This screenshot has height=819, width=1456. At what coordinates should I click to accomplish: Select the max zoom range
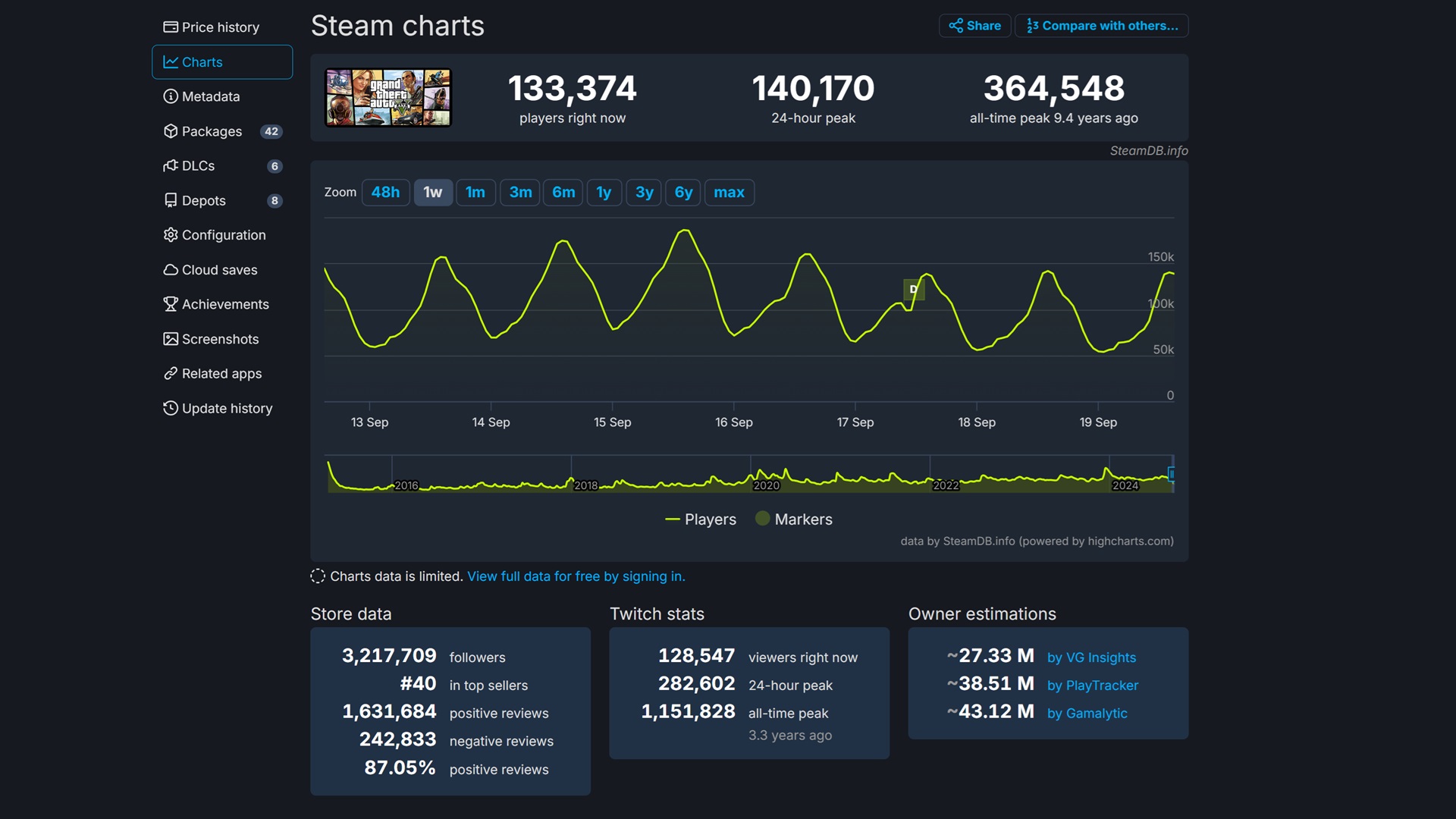click(729, 192)
